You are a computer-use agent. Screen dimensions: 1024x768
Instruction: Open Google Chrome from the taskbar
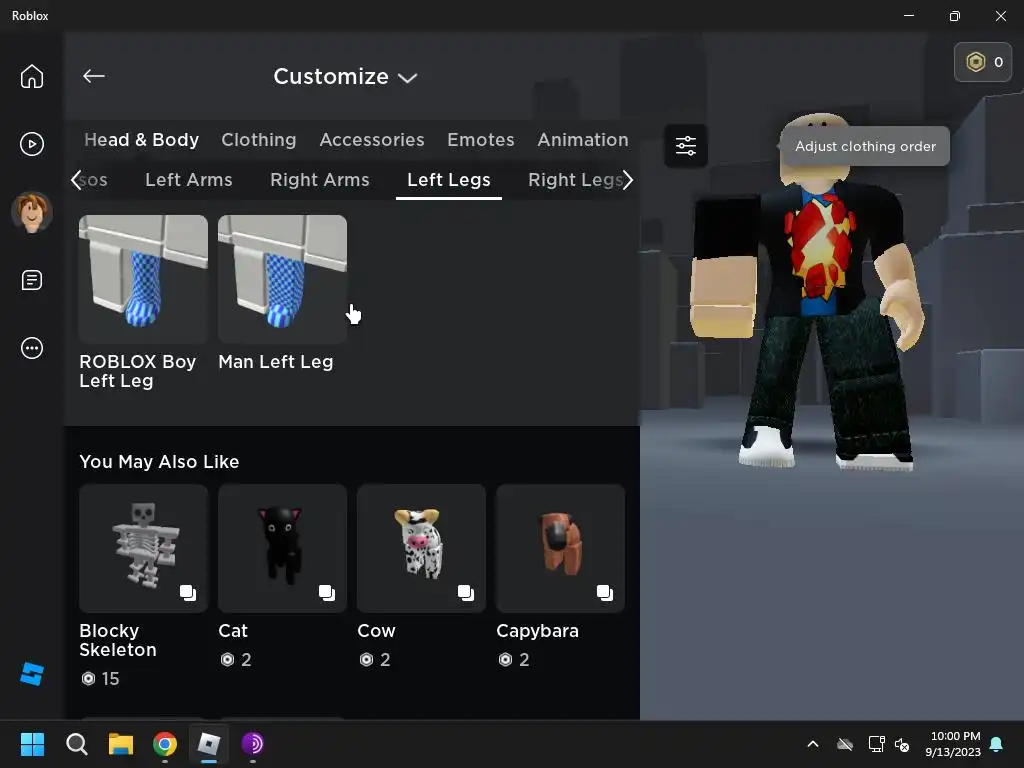165,744
